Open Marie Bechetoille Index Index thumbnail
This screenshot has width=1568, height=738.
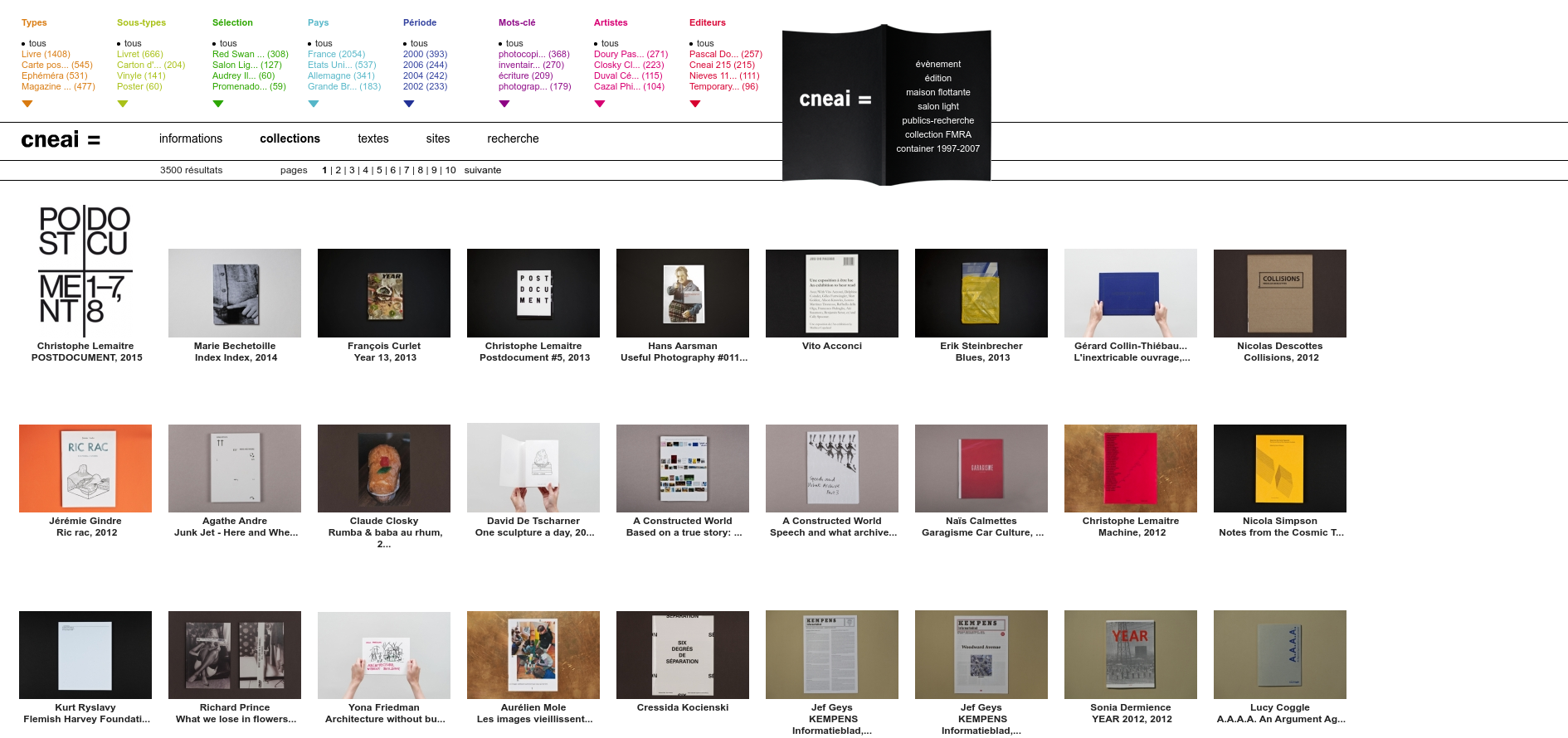coord(235,293)
